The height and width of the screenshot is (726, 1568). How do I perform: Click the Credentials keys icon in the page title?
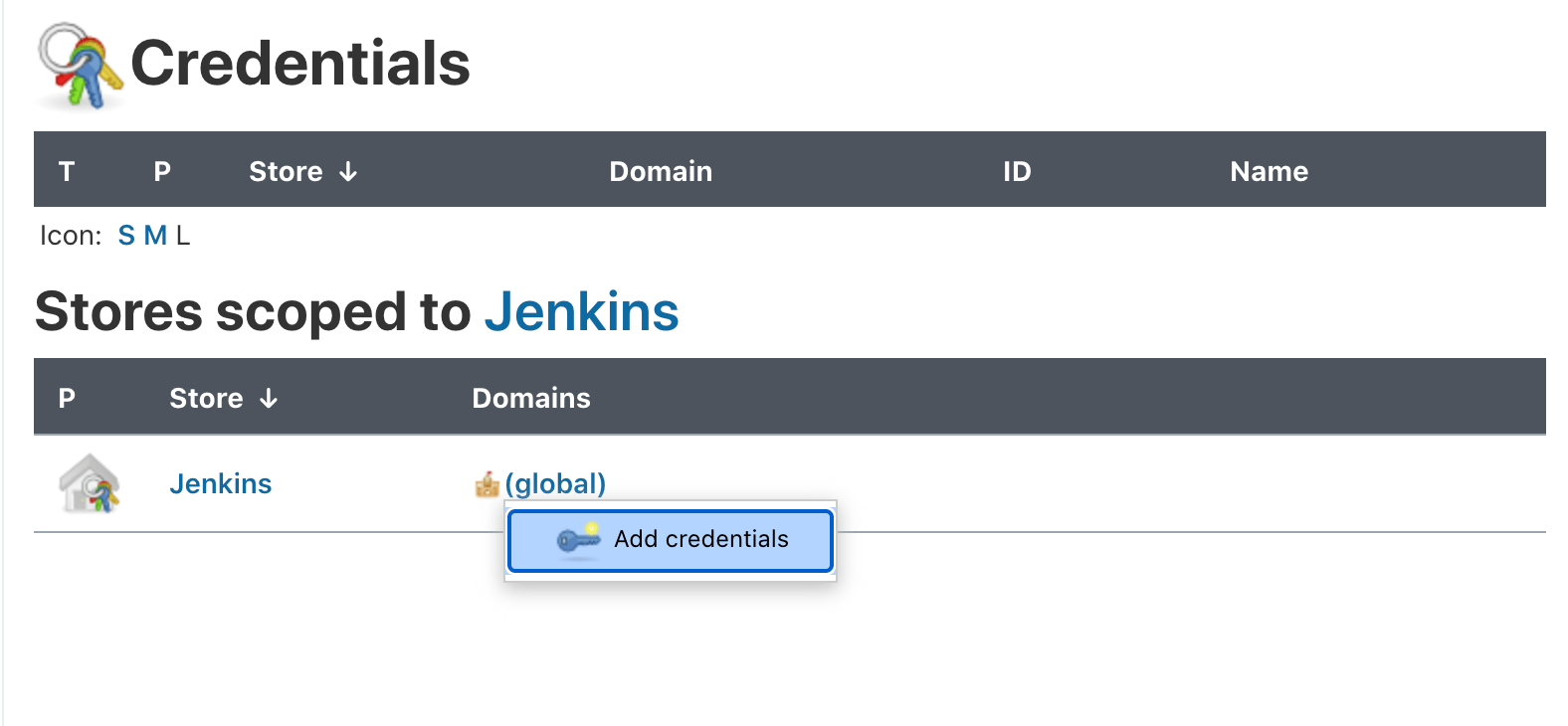(x=80, y=66)
